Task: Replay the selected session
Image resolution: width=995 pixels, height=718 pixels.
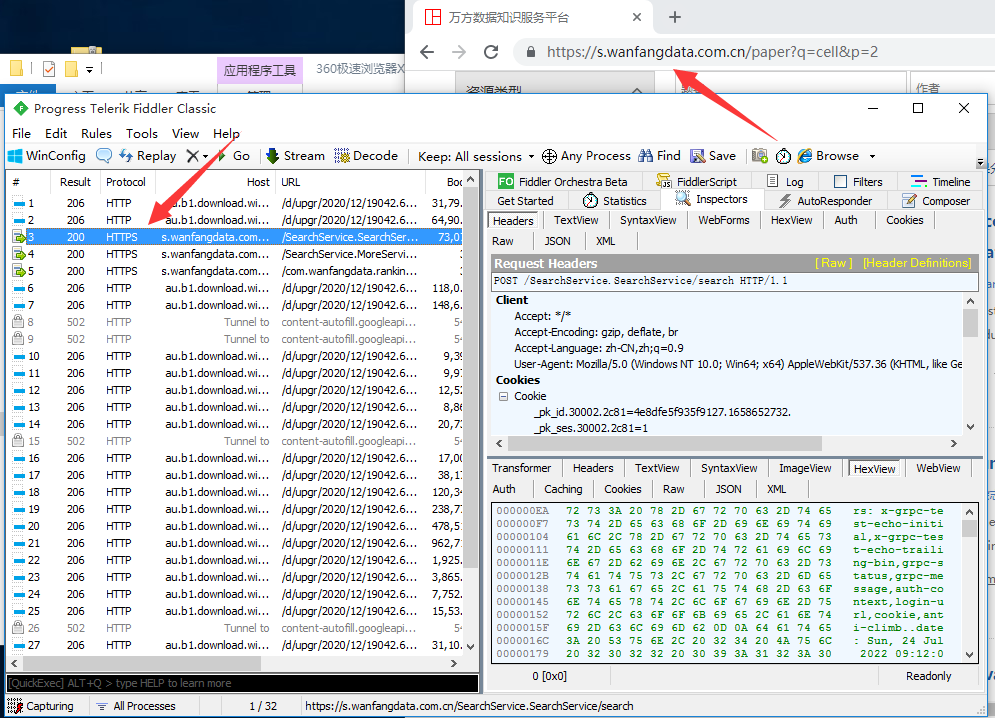Action: coord(147,156)
